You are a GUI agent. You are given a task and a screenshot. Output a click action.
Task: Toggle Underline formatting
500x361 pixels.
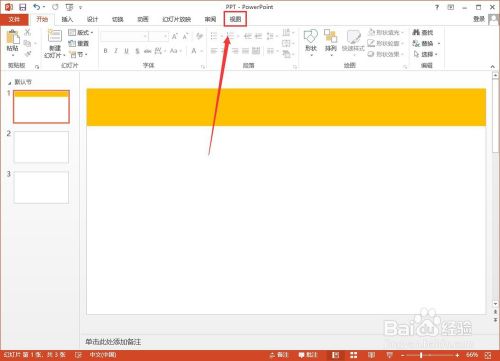126,51
